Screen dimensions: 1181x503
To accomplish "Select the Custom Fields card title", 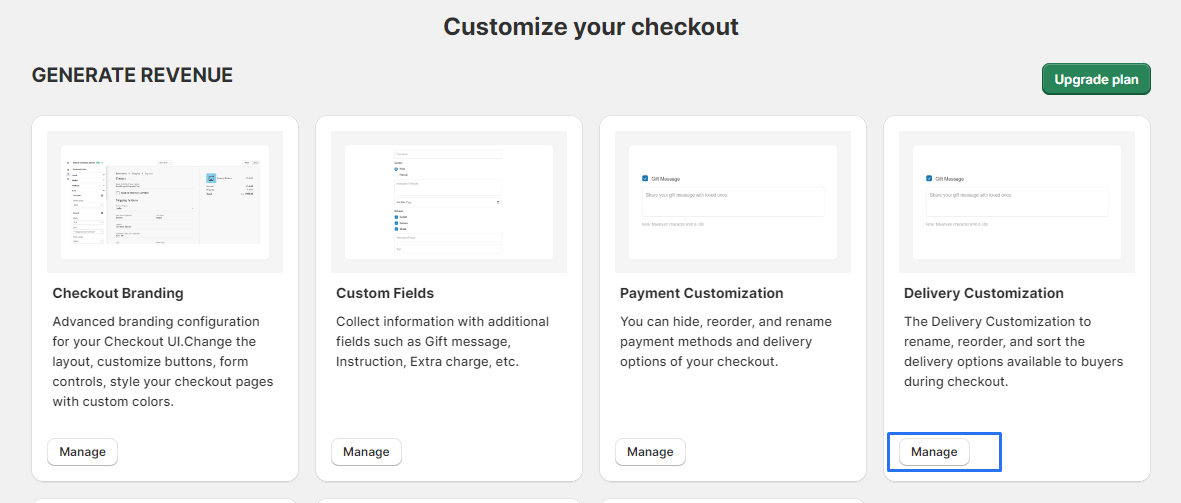I will (385, 293).
